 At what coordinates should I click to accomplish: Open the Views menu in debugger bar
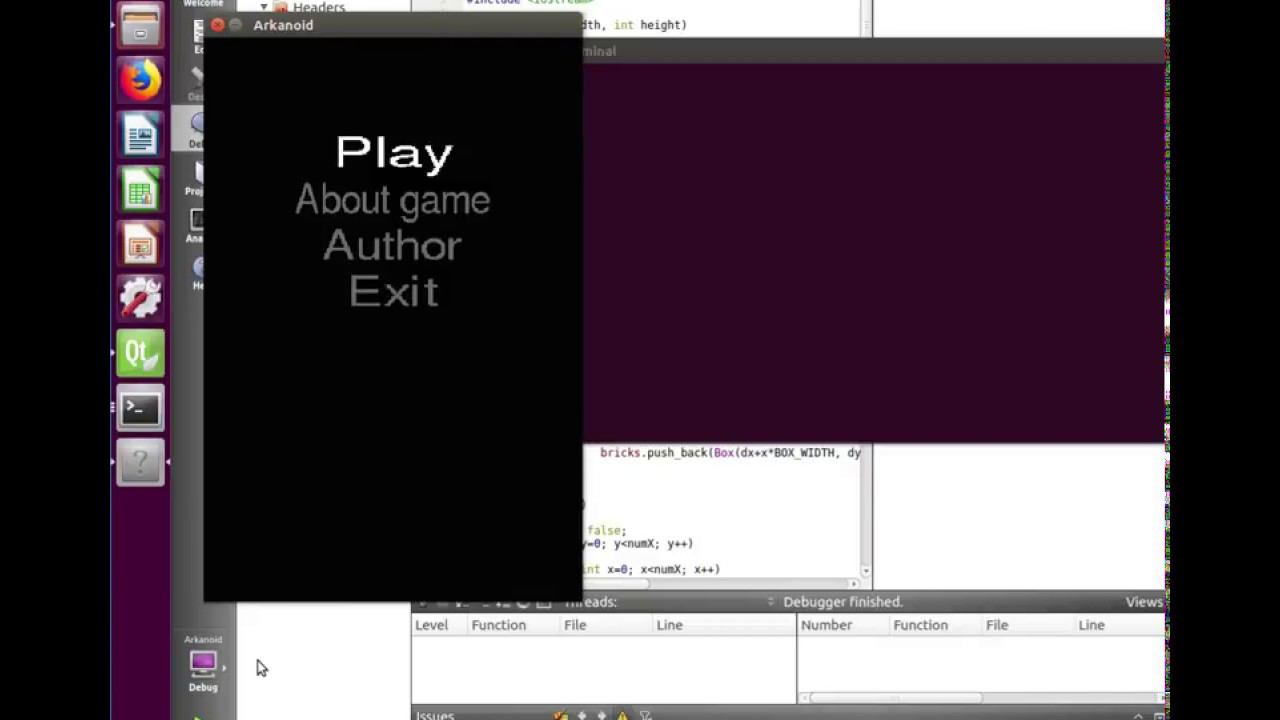(x=1144, y=602)
